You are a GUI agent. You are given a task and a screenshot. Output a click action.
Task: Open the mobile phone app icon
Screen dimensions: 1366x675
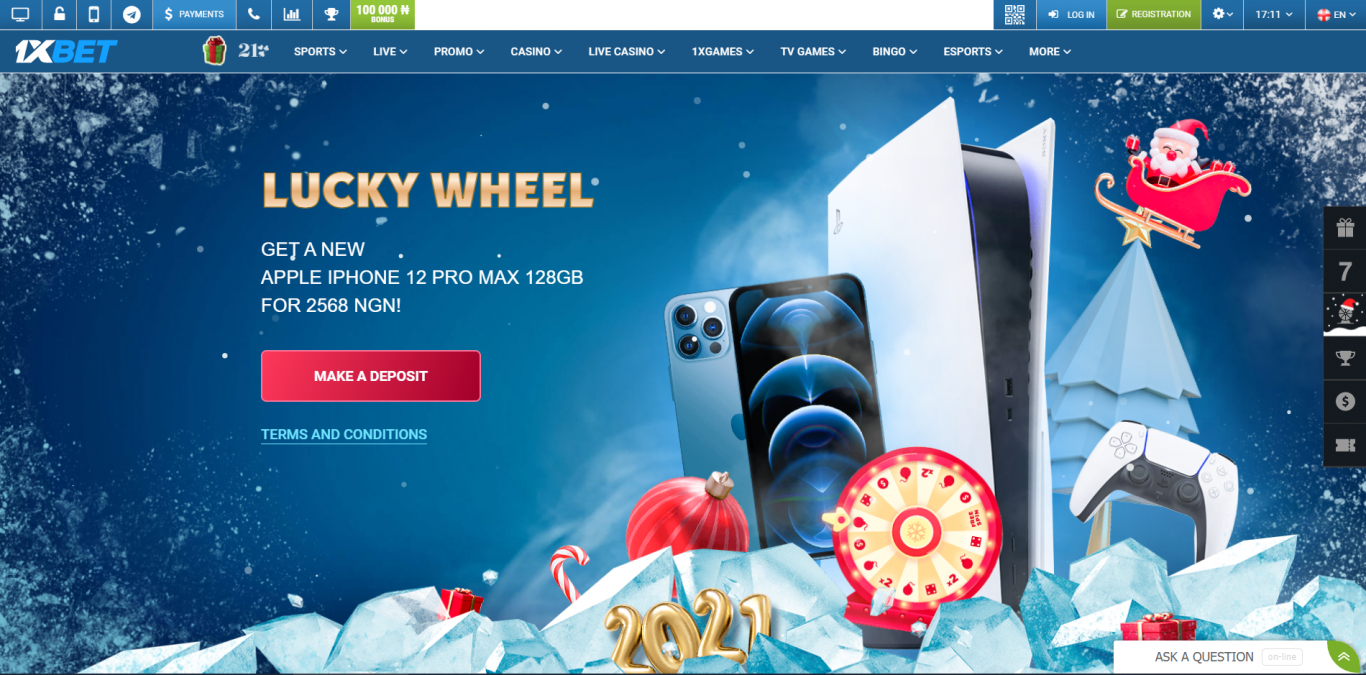[94, 14]
